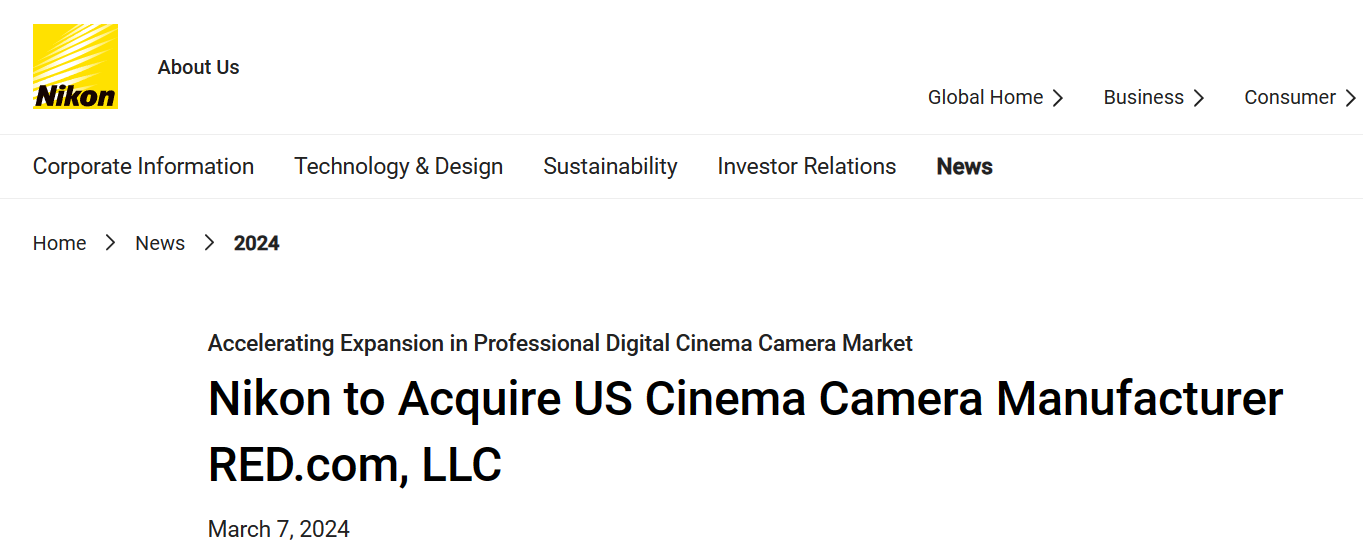
Task: Open the Business site link
Action: coord(1143,97)
